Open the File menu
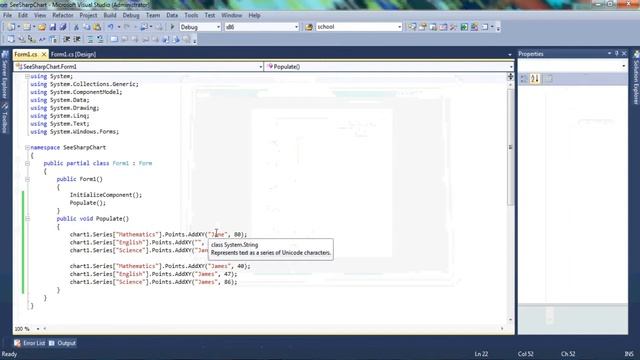 click(x=7, y=16)
